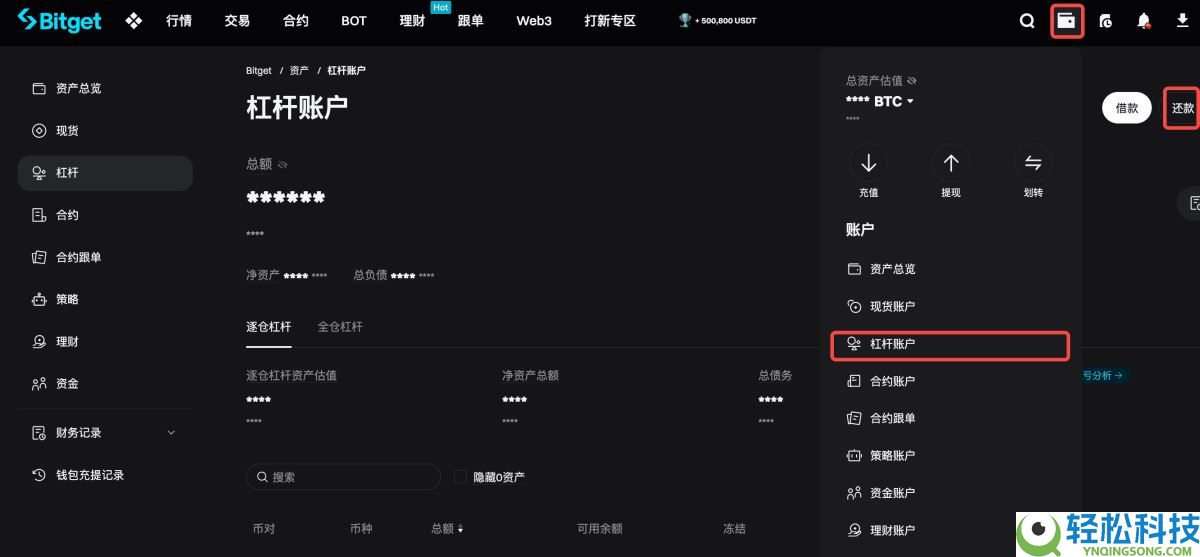The width and height of the screenshot is (1200, 557).
Task: Open 钱包充提记录 in left sidebar
Action: [x=105, y=475]
